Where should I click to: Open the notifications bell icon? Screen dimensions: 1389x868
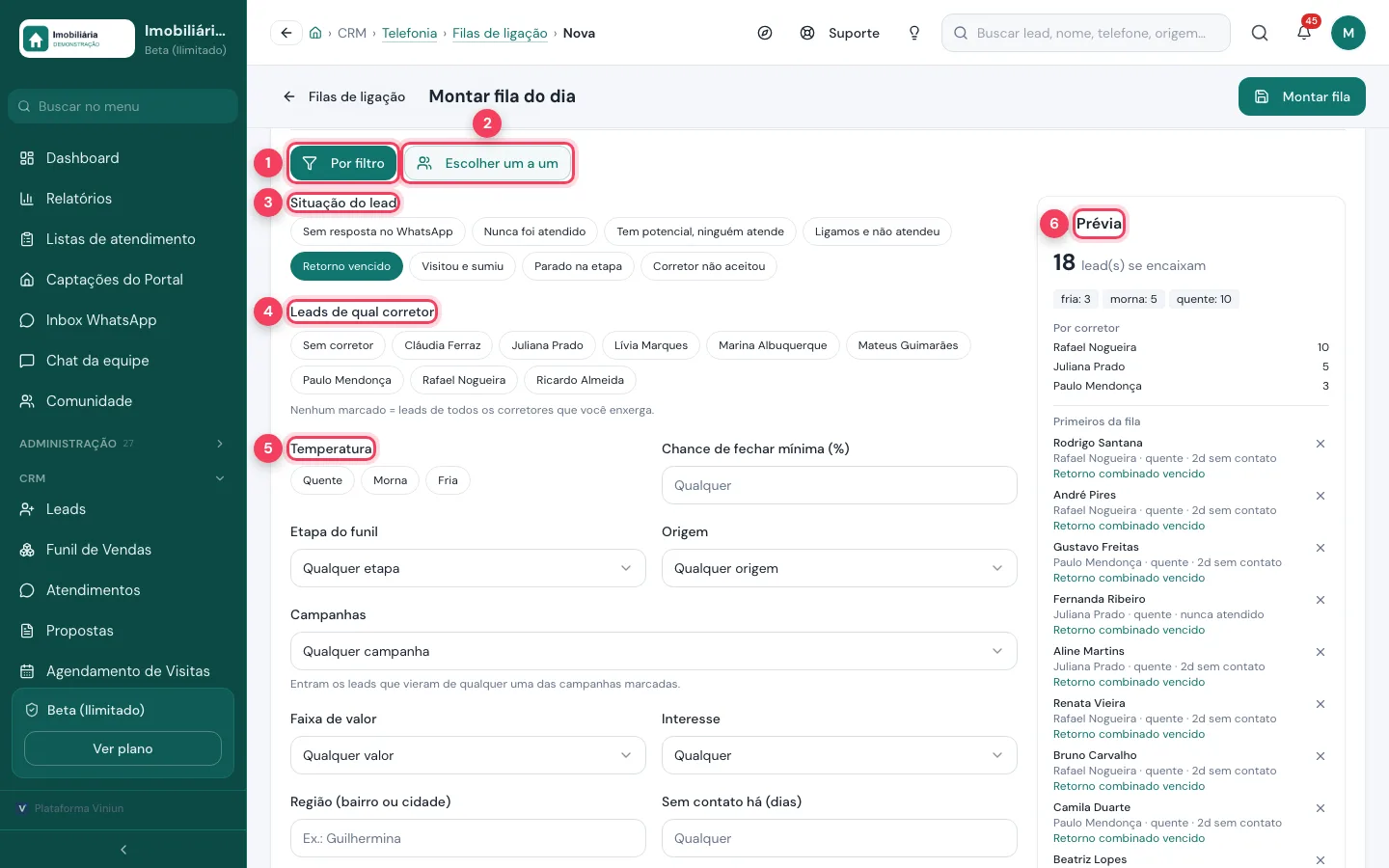pos(1303,33)
